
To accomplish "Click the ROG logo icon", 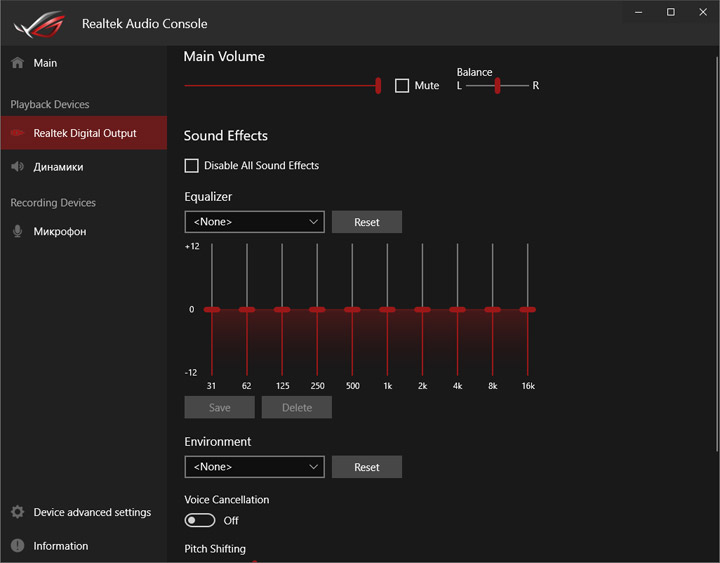I will 37,23.
